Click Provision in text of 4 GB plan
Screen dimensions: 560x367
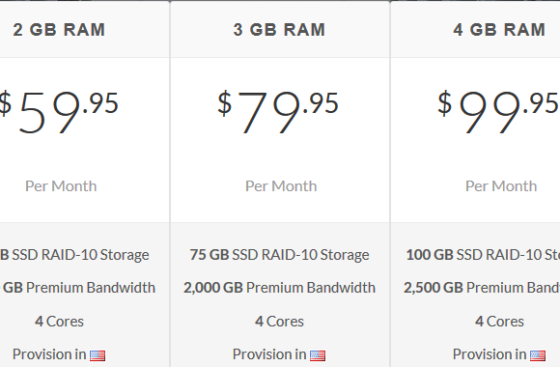pyautogui.click(x=489, y=355)
